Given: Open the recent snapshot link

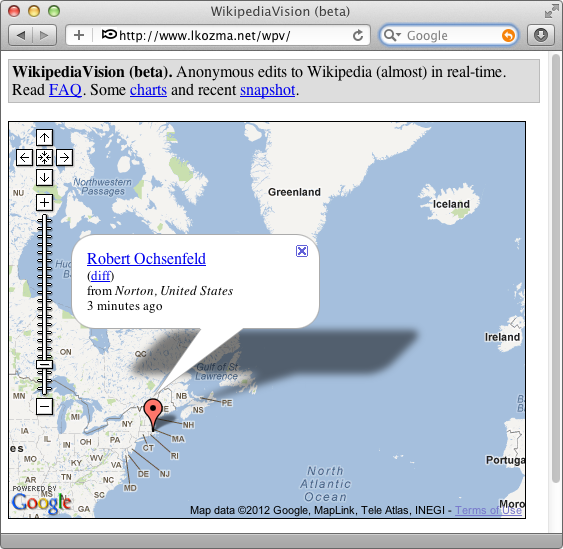Looking at the screenshot, I should click(x=267, y=90).
